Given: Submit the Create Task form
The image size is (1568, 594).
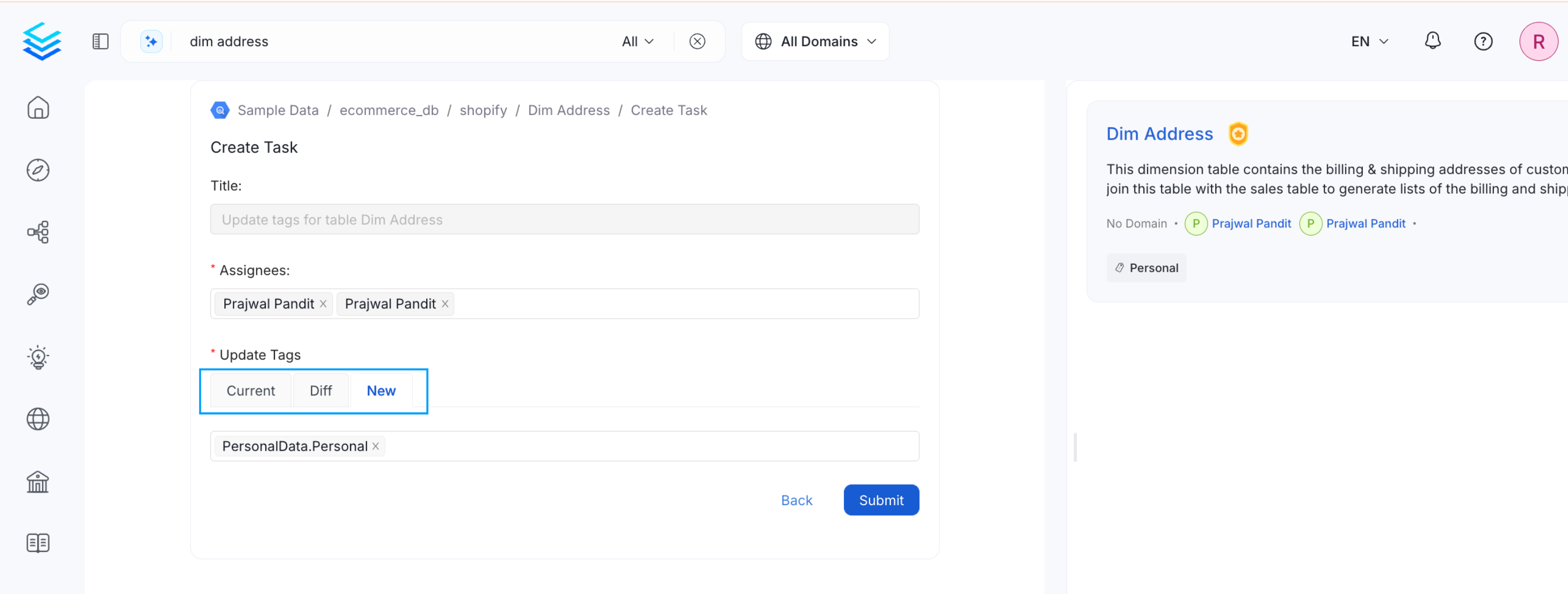Looking at the screenshot, I should click(881, 500).
